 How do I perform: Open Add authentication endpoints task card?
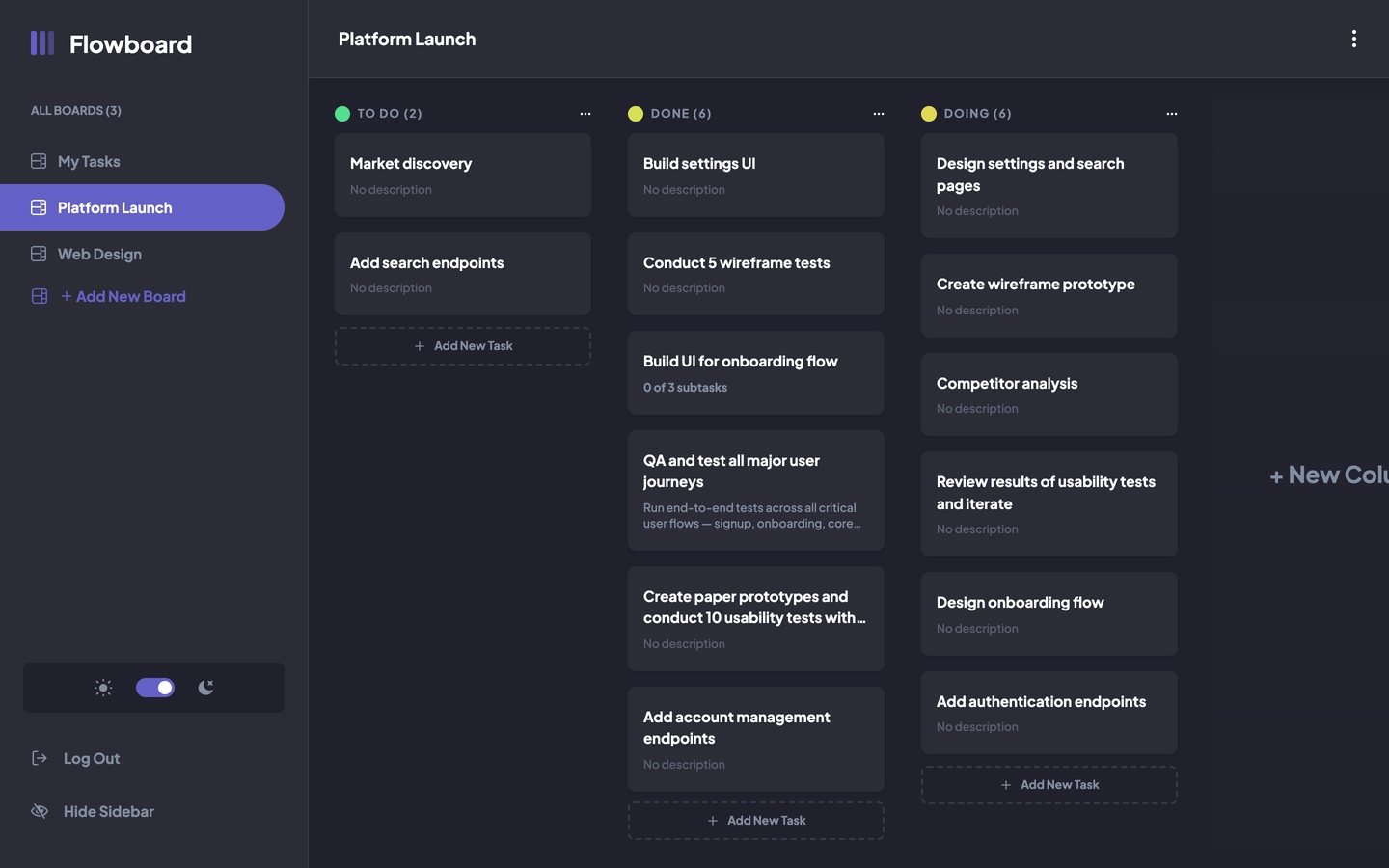1049,713
